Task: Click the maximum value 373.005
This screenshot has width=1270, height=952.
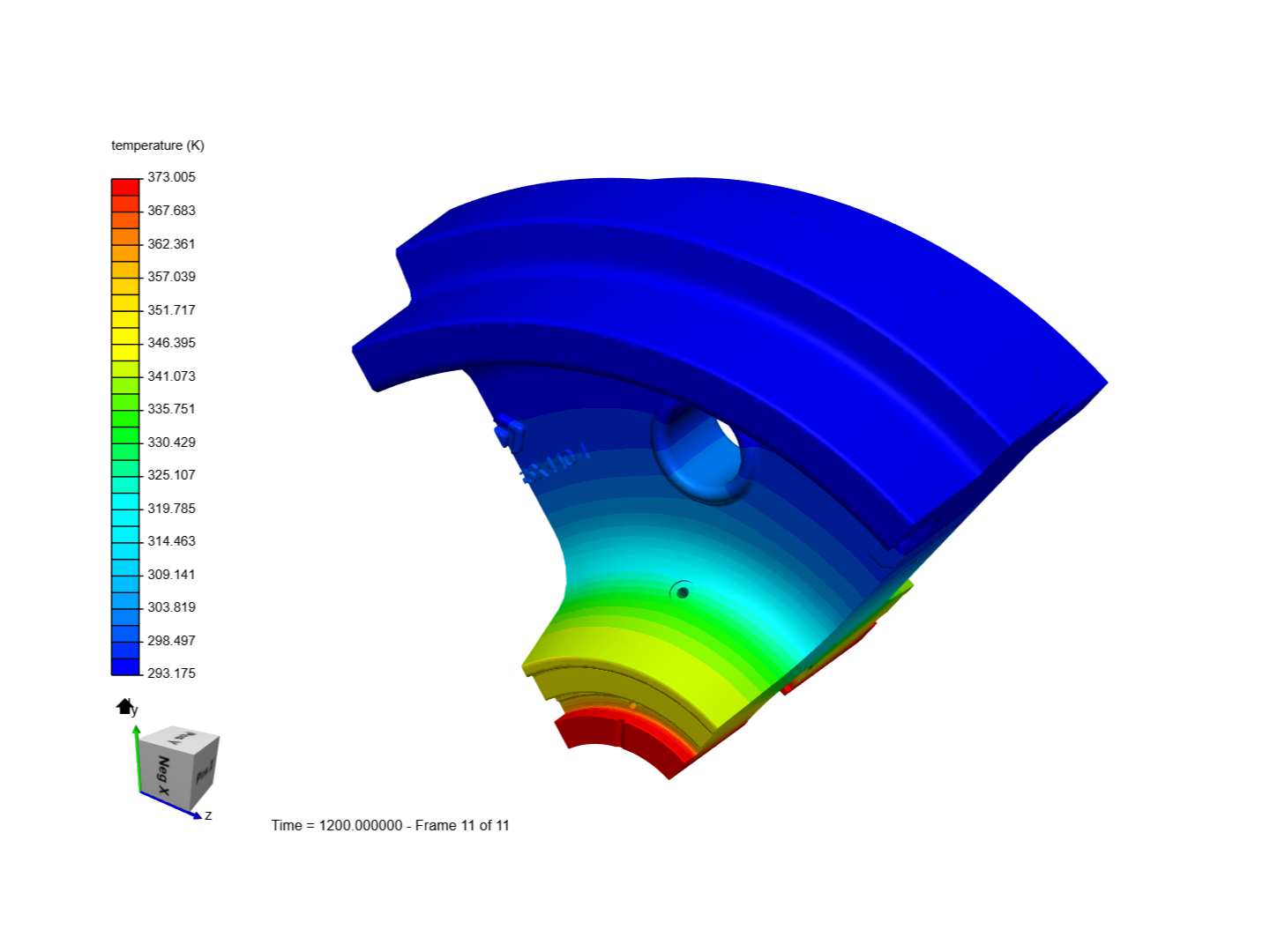Action: [171, 177]
